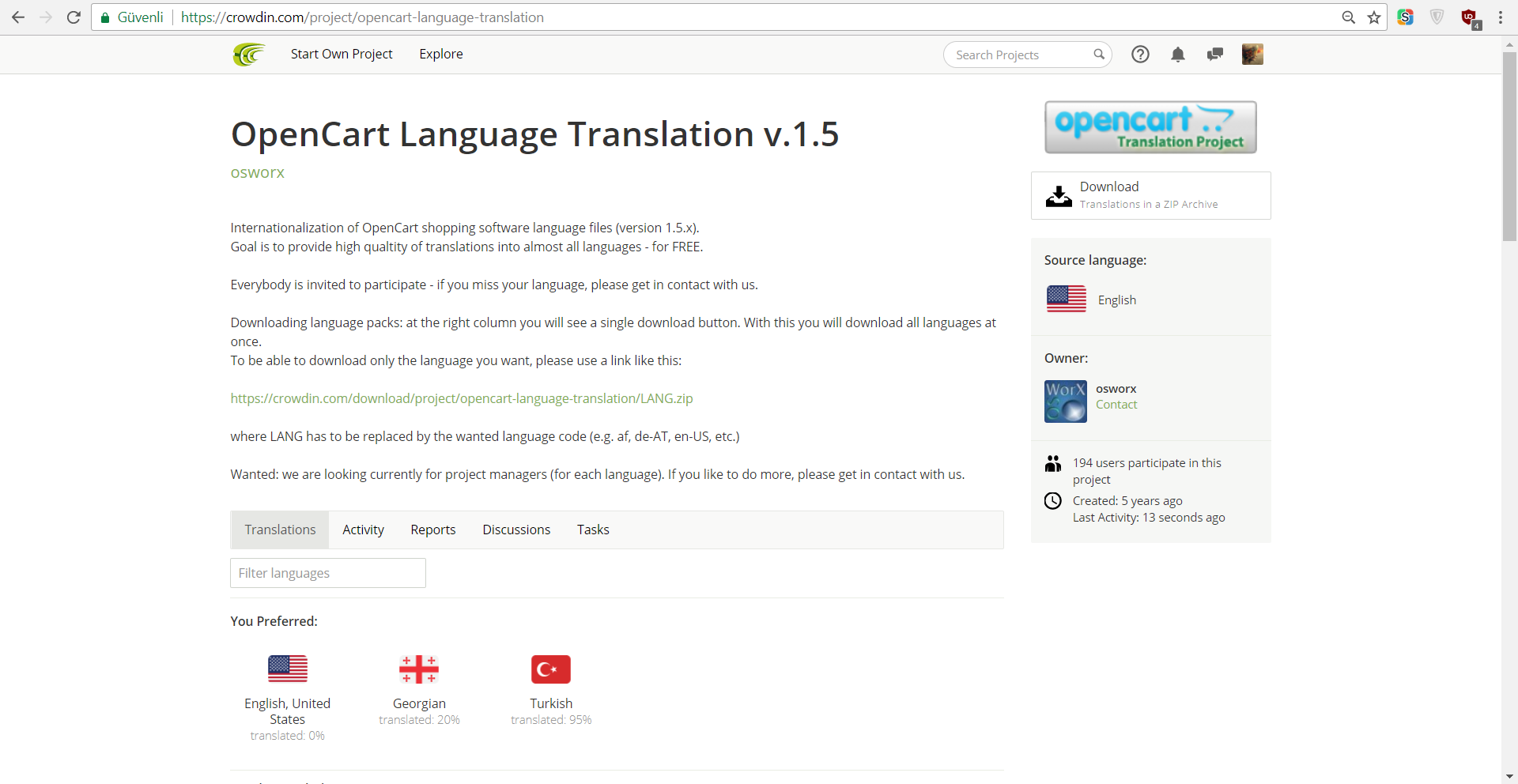This screenshot has width=1518, height=784.
Task: Click the Crowdin logo icon
Action: coord(248,55)
